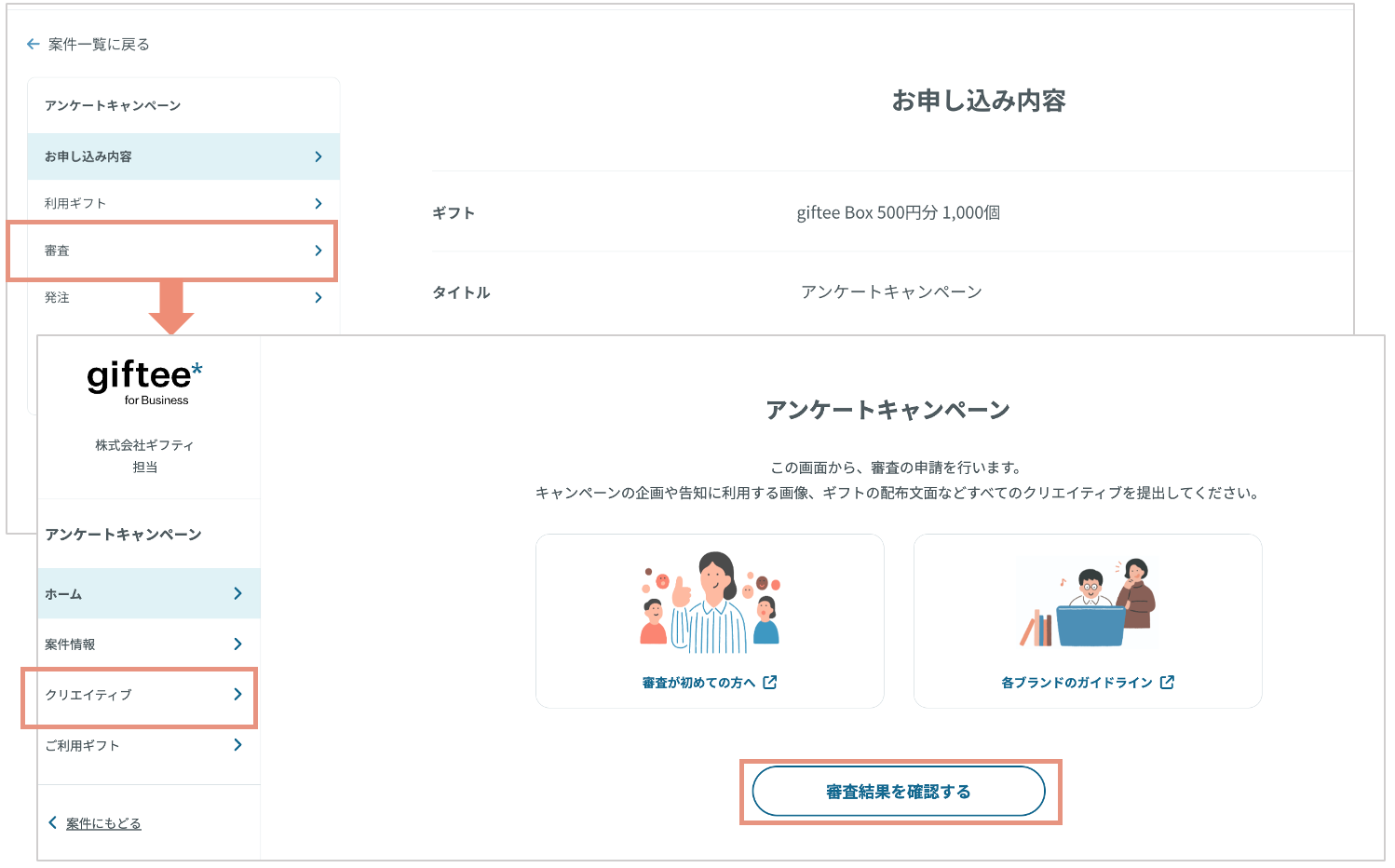
Task: Select クリエイティブ in the sidebar
Action: click(88, 695)
